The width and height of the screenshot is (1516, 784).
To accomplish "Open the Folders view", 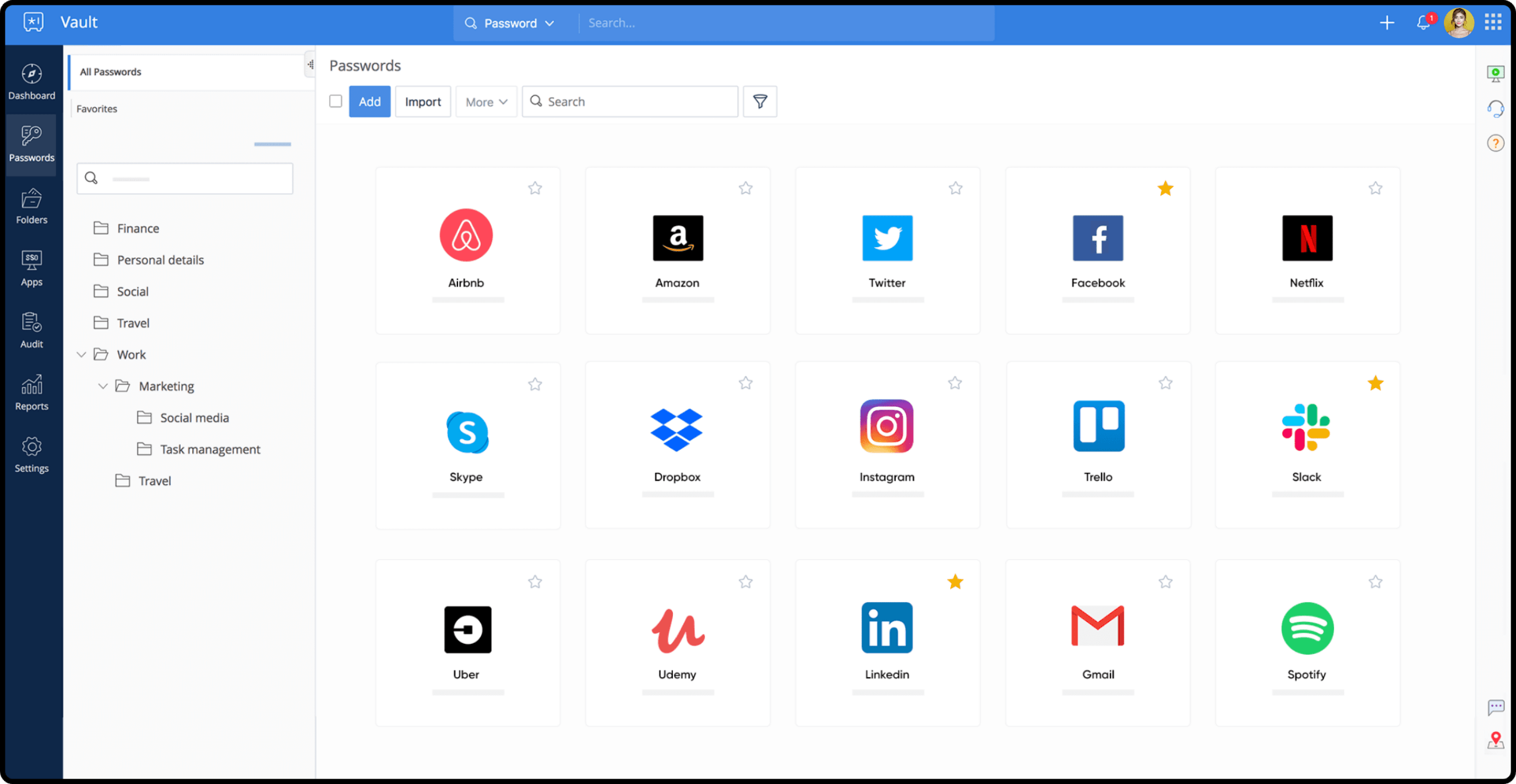I will (x=31, y=206).
